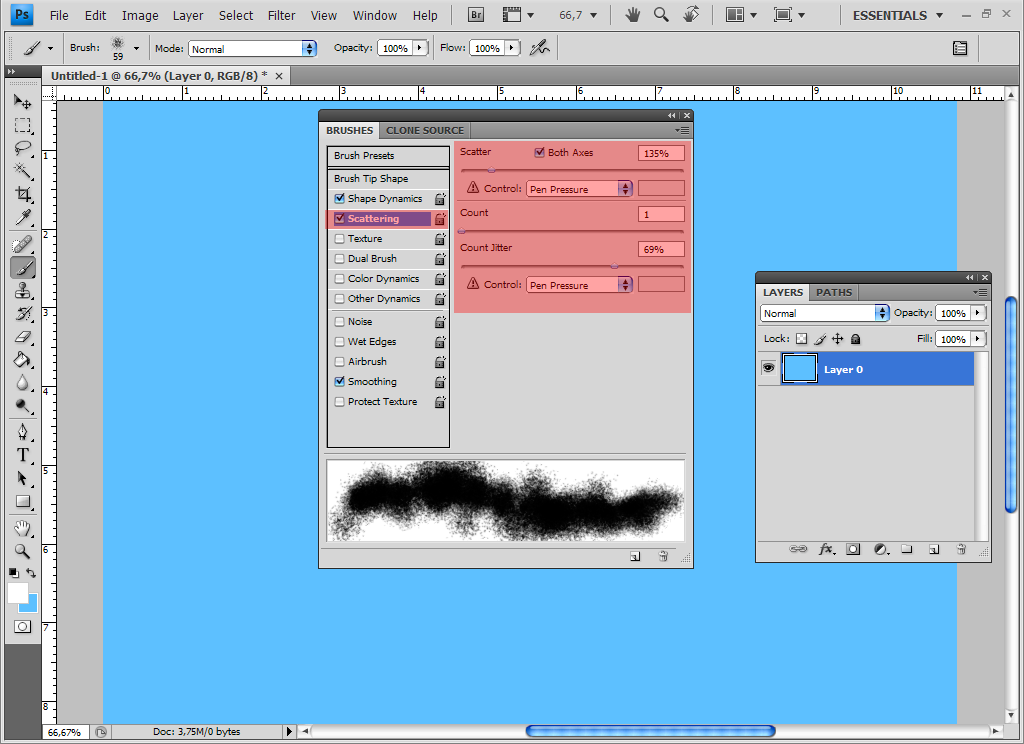
Task: Open the Flow slider arrow
Action: click(x=512, y=48)
